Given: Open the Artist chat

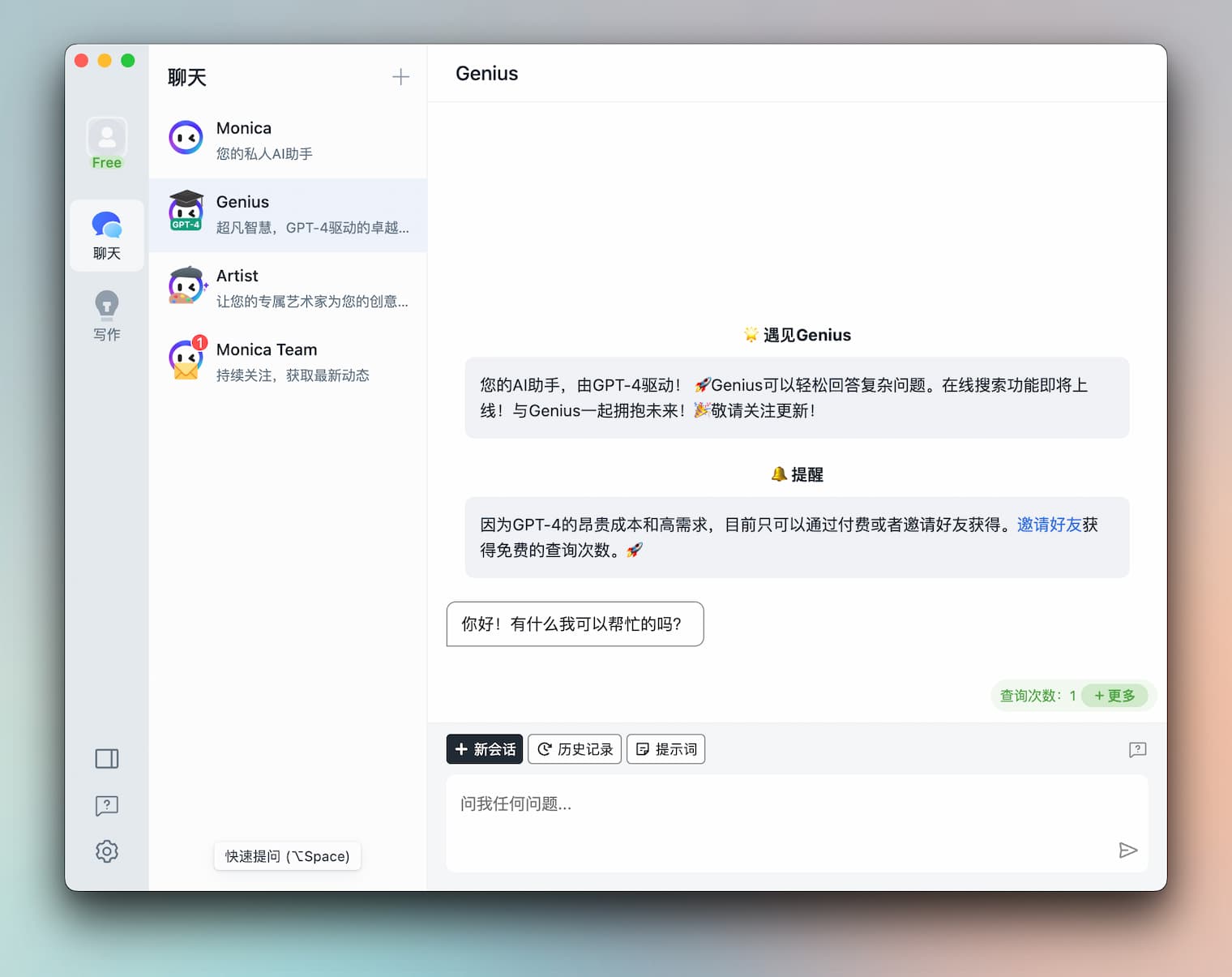Looking at the screenshot, I should point(288,289).
